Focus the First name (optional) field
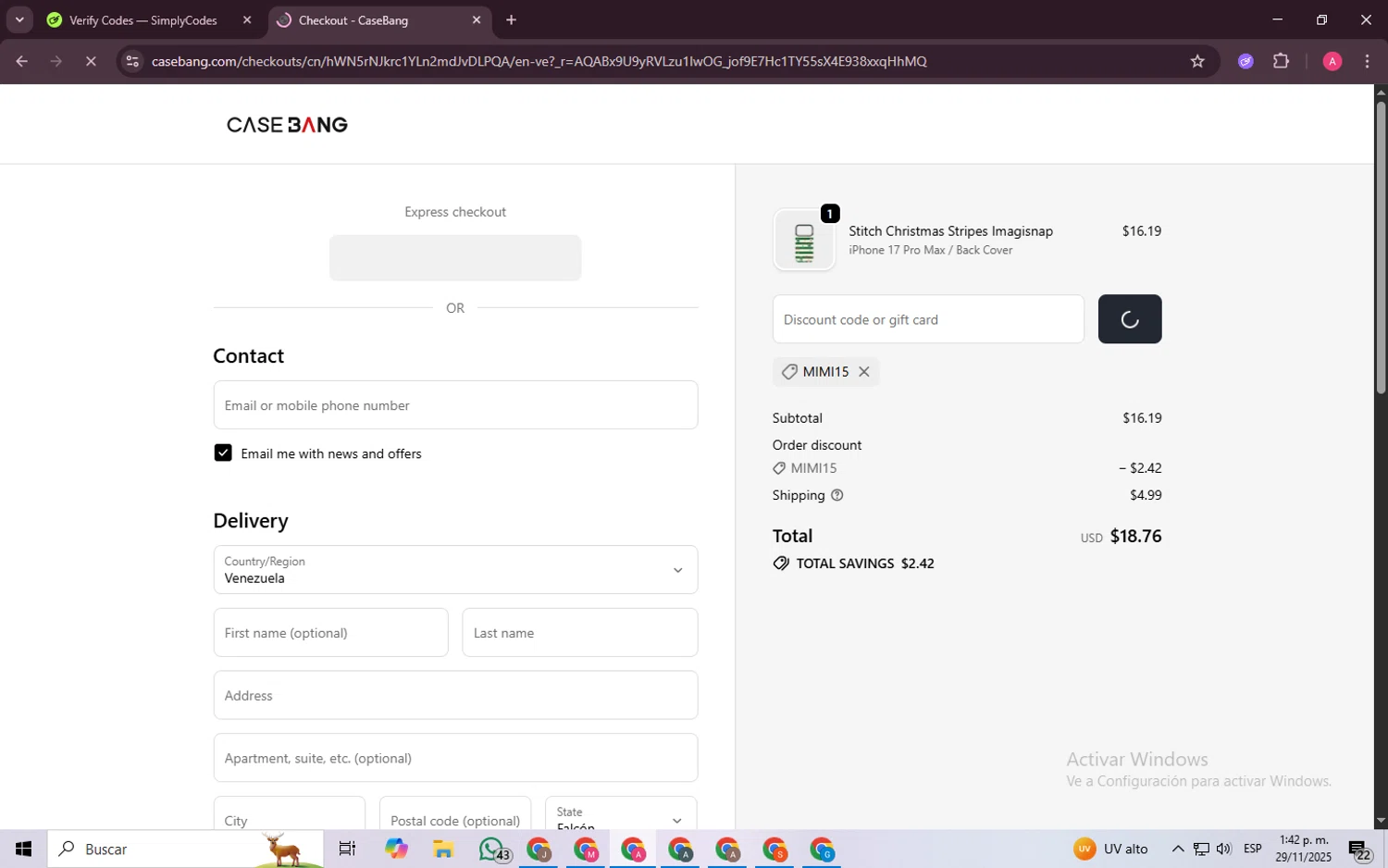 point(330,633)
